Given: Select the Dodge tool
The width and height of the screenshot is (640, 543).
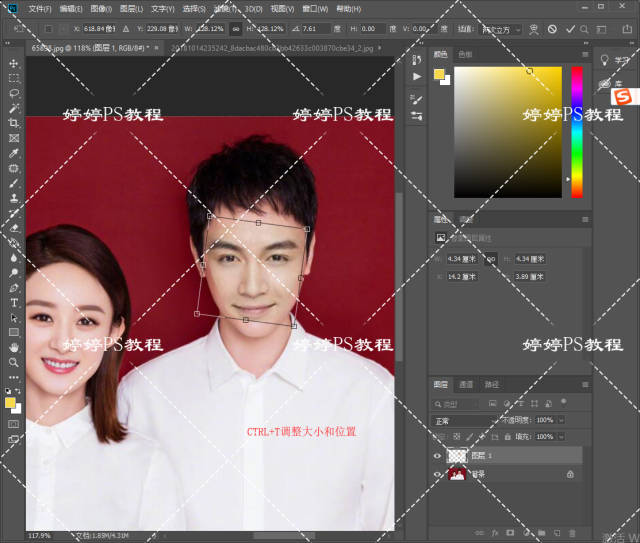Looking at the screenshot, I should pyautogui.click(x=14, y=272).
